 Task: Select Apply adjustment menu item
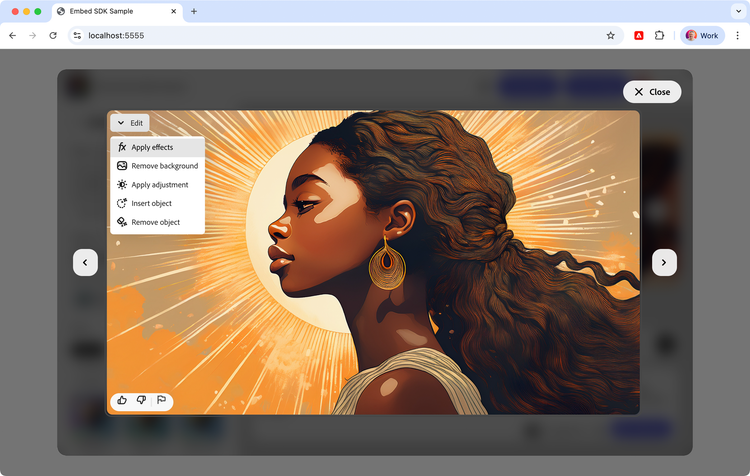(159, 185)
